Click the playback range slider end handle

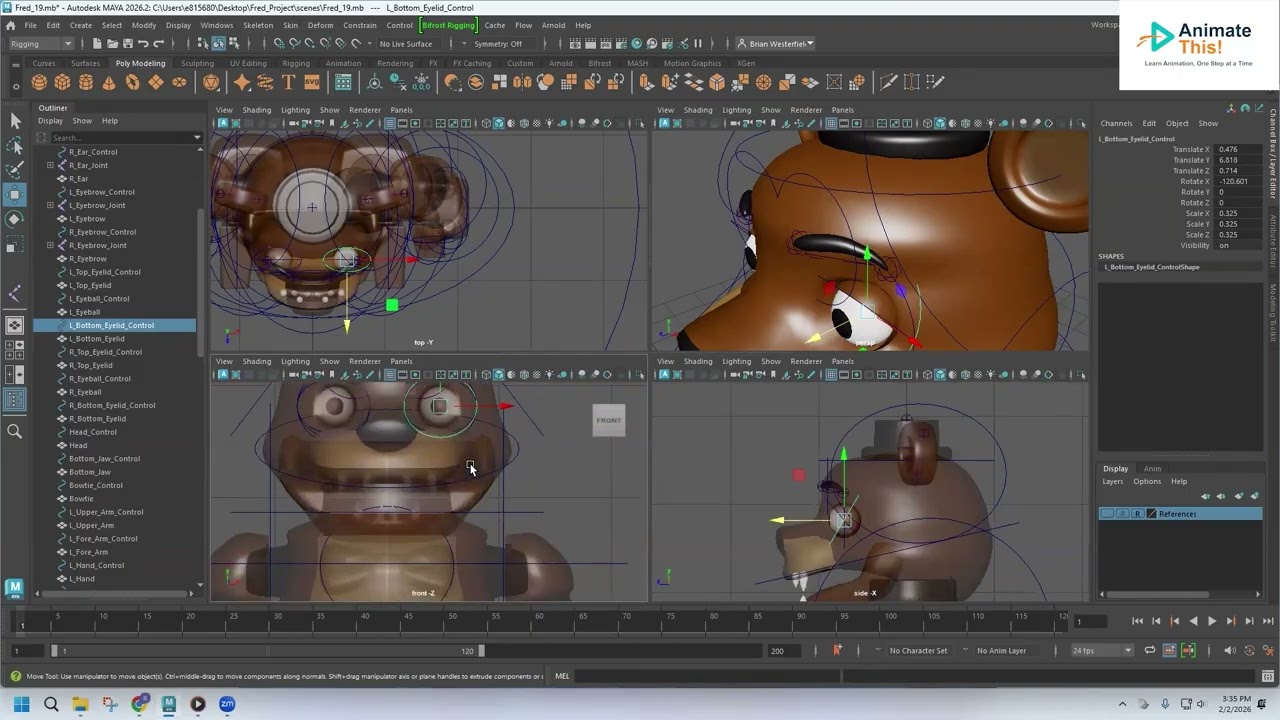click(x=481, y=651)
